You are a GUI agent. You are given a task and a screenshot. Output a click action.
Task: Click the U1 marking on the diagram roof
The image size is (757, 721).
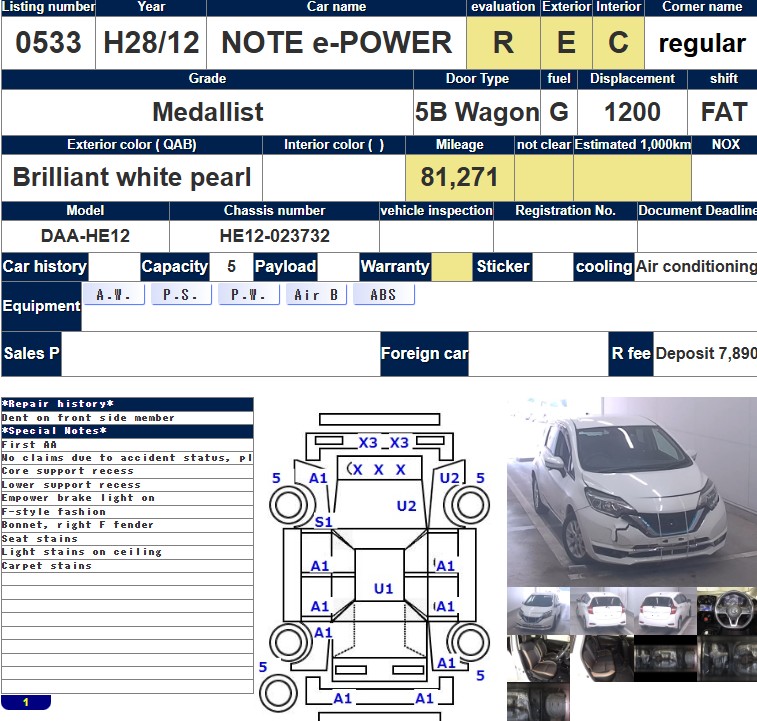(384, 589)
